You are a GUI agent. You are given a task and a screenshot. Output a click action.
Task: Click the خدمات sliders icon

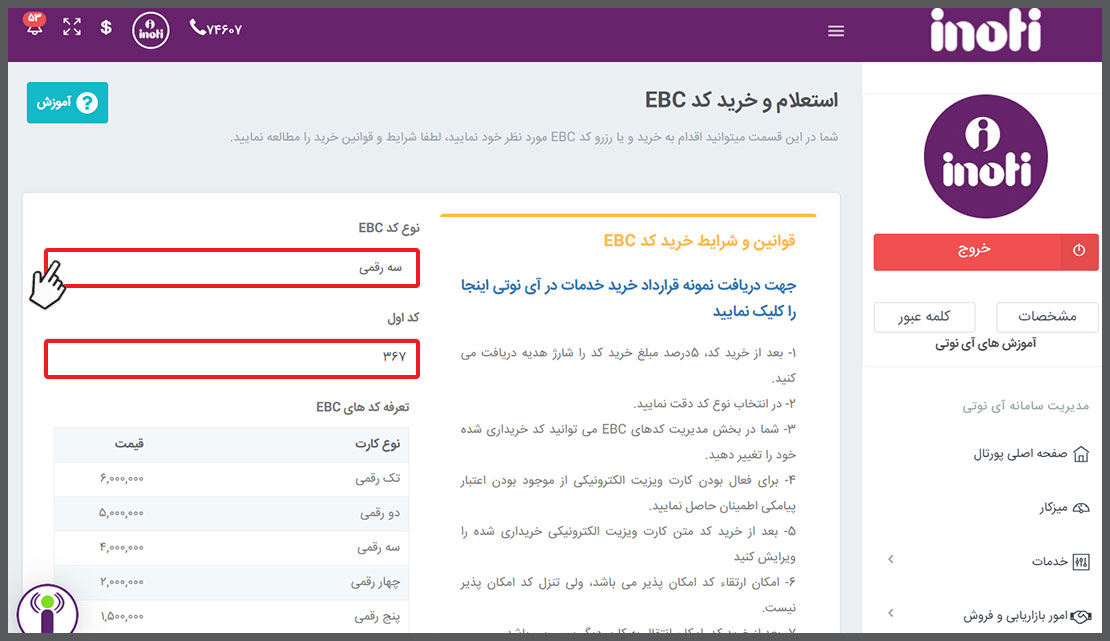coord(1081,562)
